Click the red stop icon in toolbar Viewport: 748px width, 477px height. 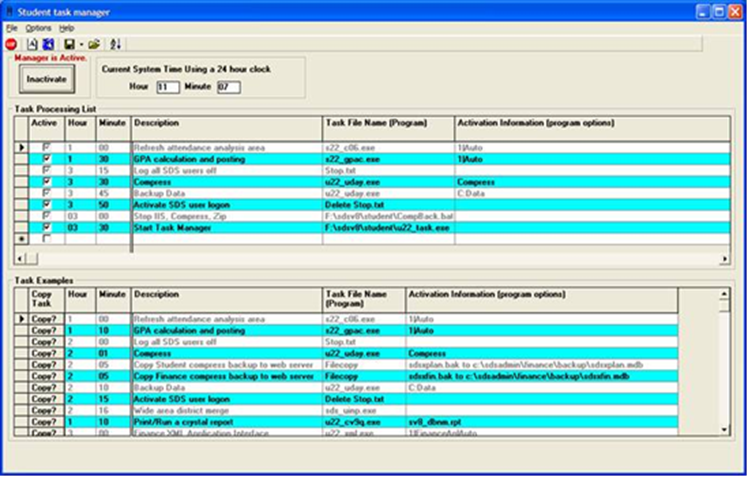pyautogui.click(x=11, y=44)
